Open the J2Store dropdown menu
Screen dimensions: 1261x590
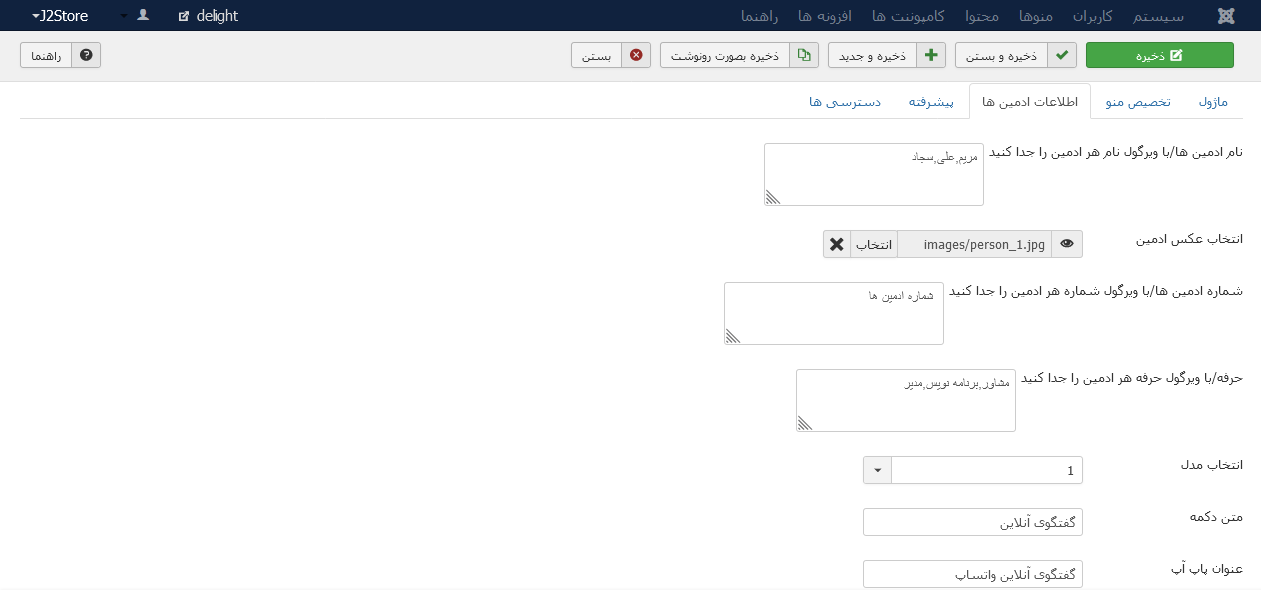click(x=60, y=15)
